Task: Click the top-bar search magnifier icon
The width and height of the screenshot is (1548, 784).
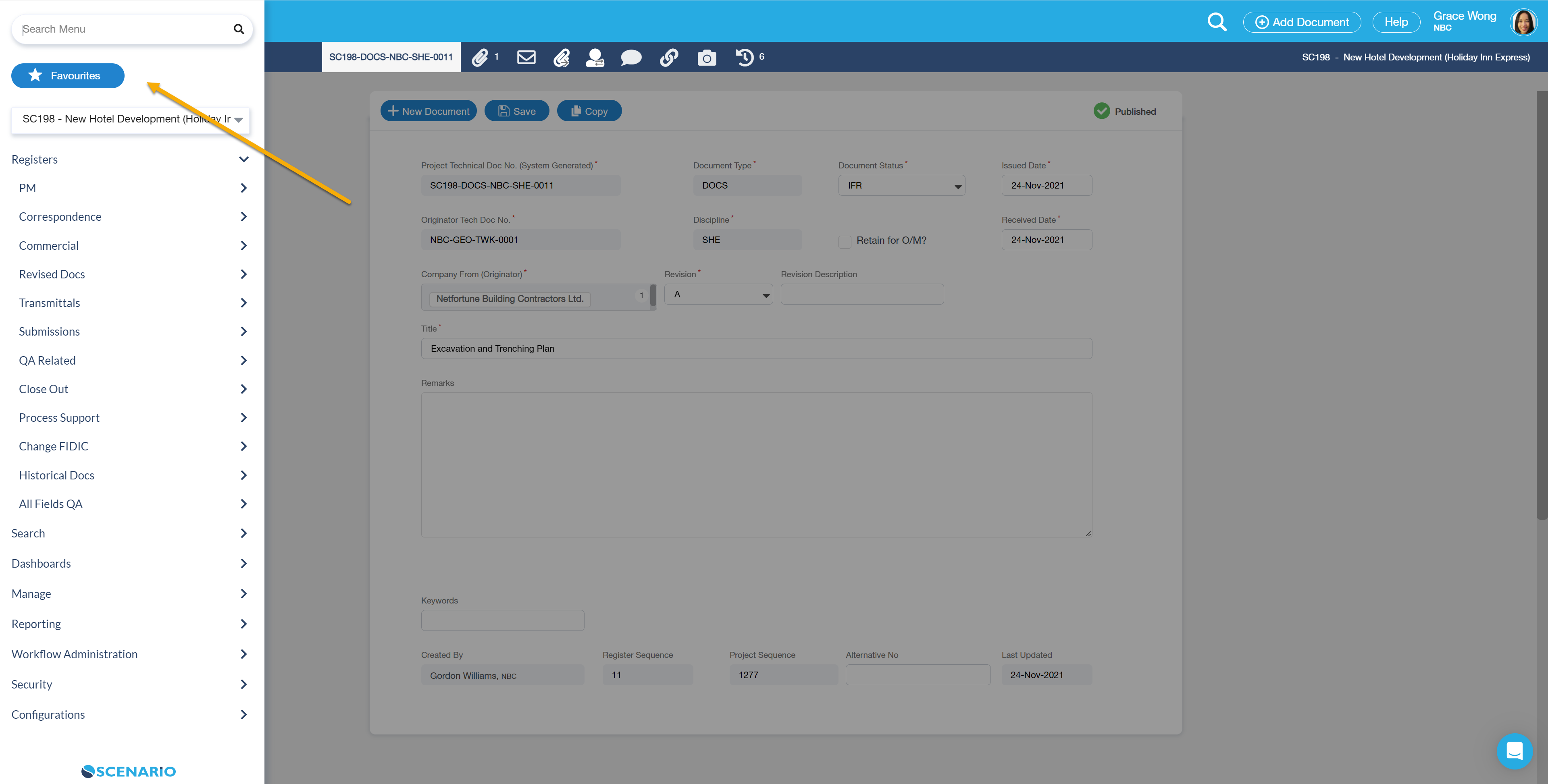Action: tap(1217, 22)
